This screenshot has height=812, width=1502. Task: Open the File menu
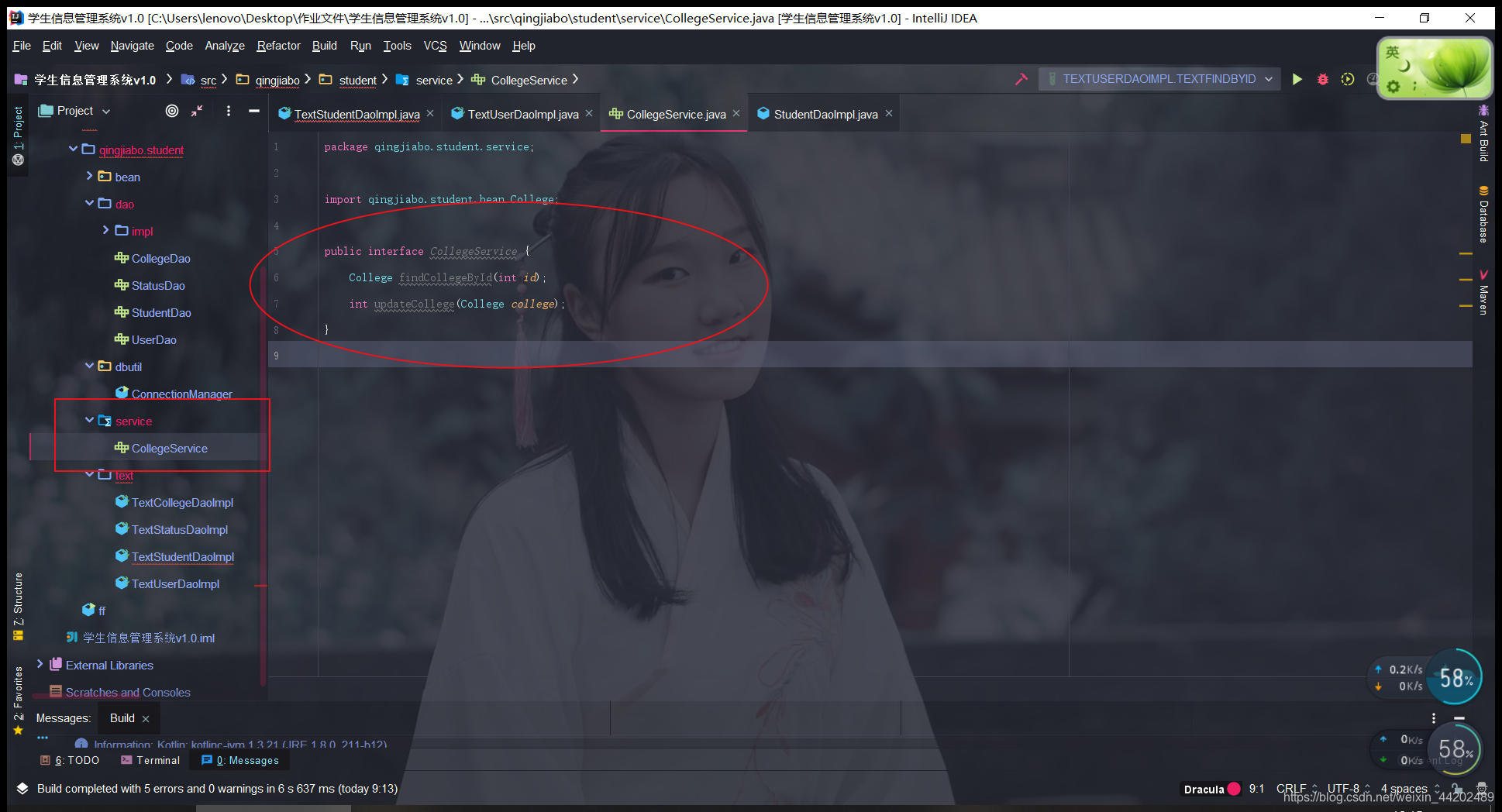pyautogui.click(x=22, y=46)
